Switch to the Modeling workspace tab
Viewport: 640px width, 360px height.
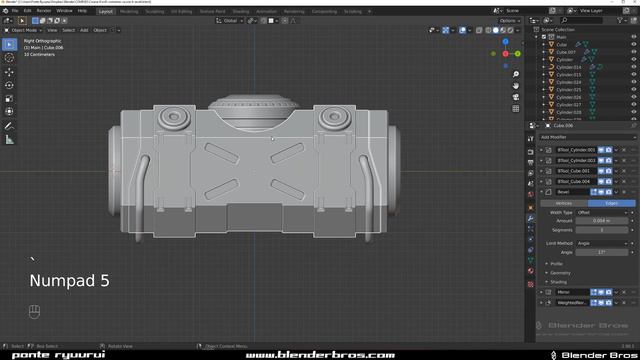click(x=129, y=11)
